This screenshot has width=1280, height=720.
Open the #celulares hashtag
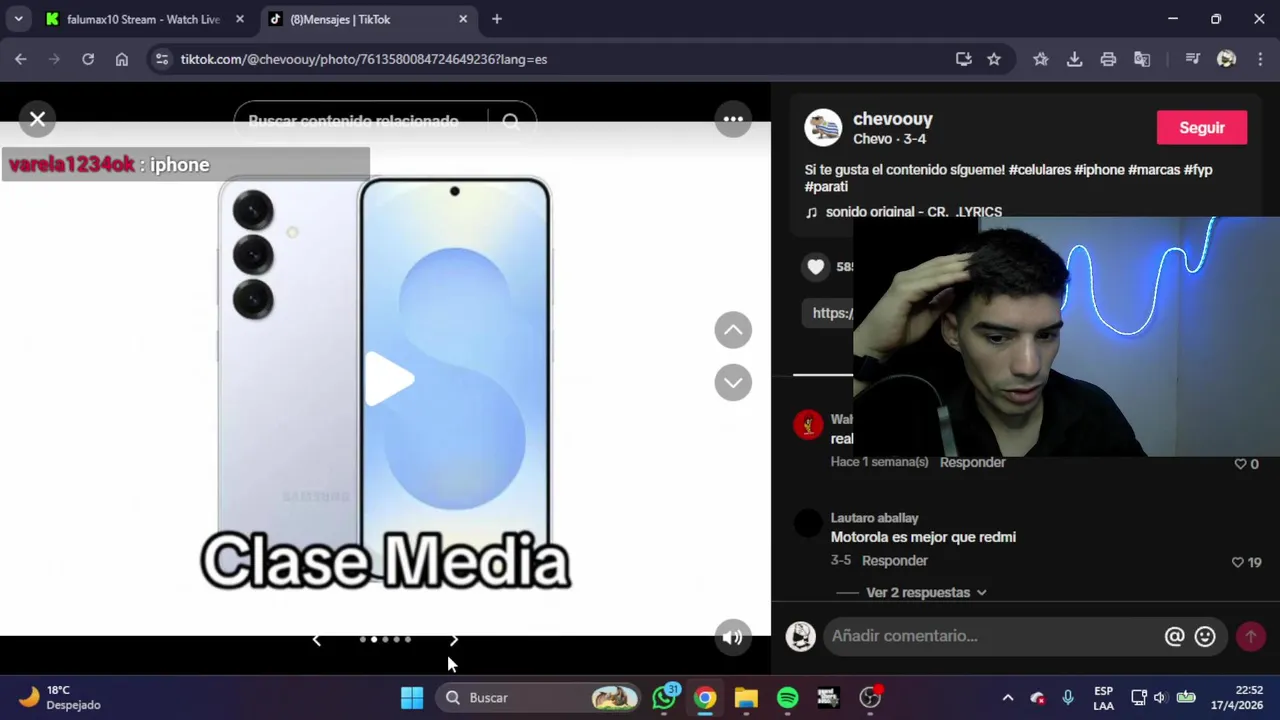[x=1040, y=170]
